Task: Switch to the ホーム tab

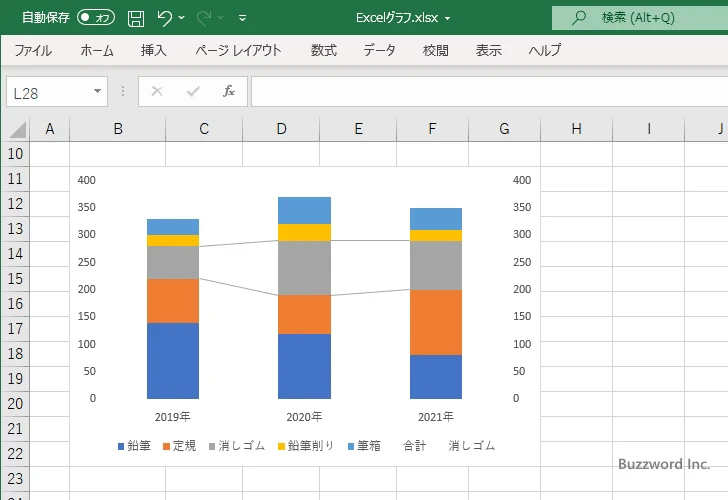Action: 97,50
